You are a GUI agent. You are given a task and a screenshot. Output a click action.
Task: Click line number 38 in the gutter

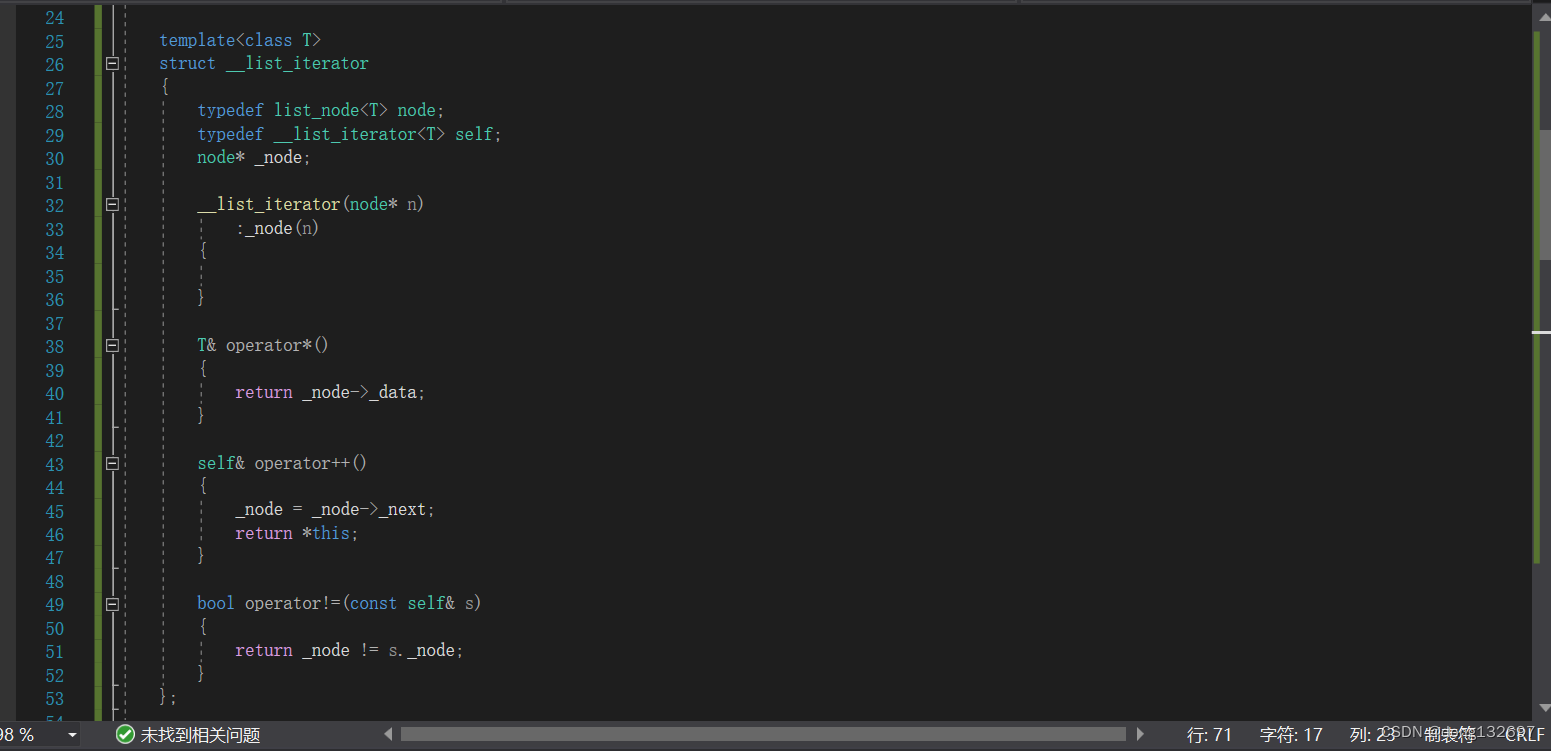54,346
